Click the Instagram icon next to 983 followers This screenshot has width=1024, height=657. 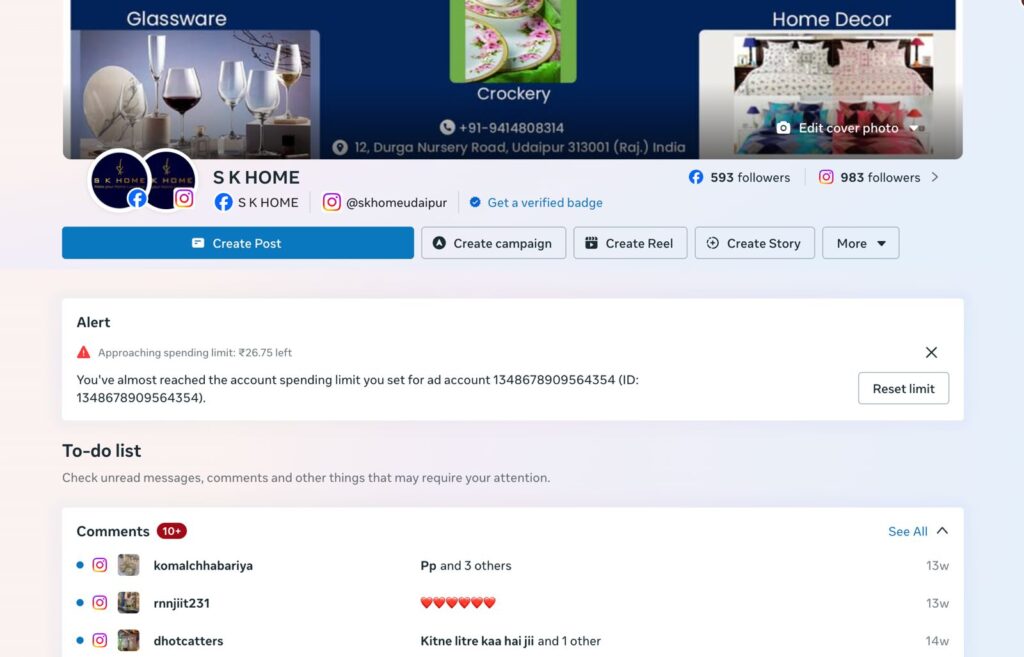[x=826, y=177]
